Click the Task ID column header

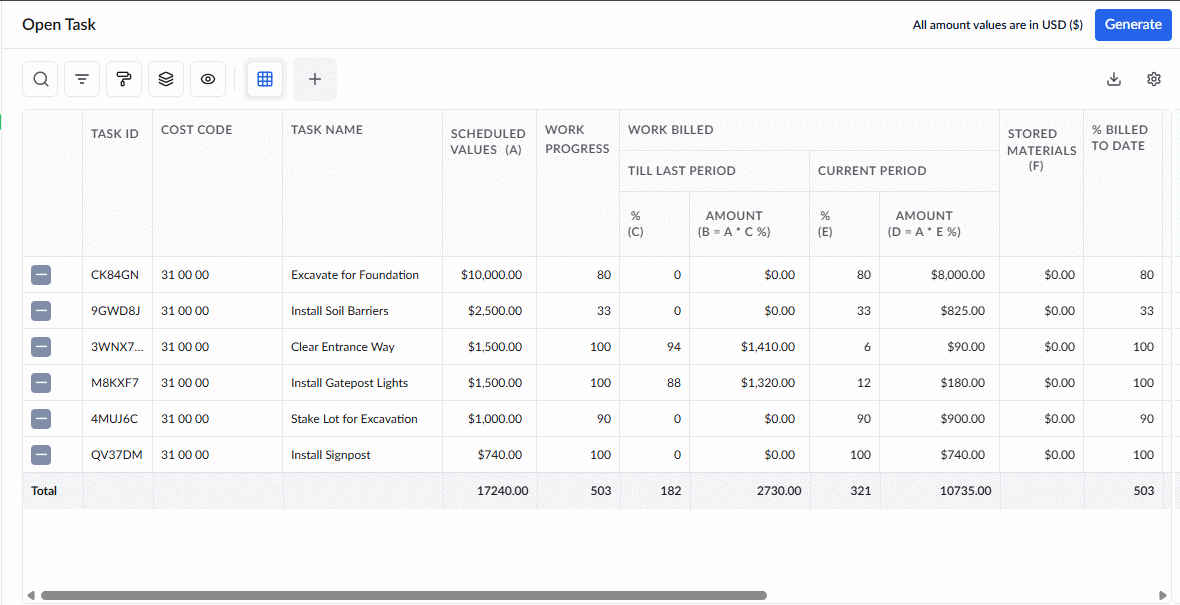(x=115, y=134)
